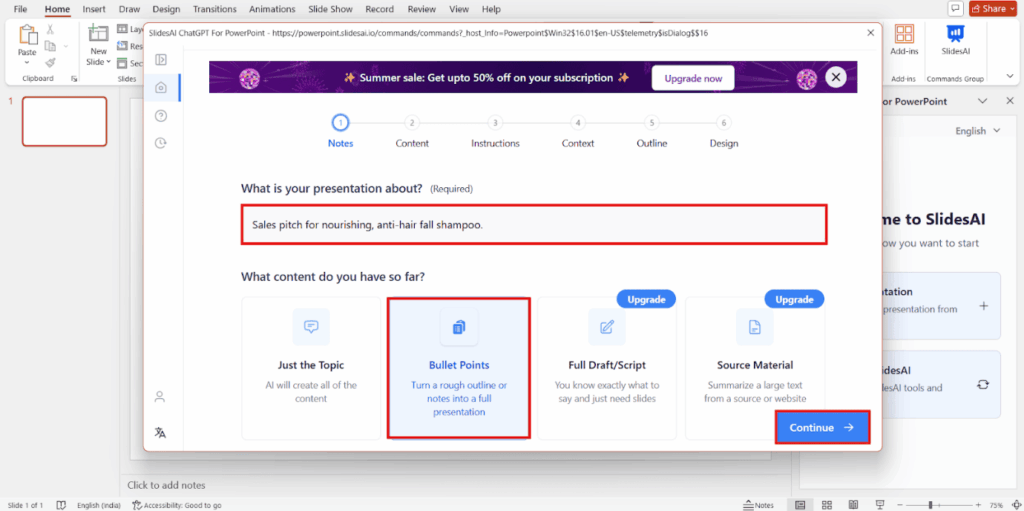The width and height of the screenshot is (1024, 511).
Task: Open the English language dropdown
Action: (970, 131)
